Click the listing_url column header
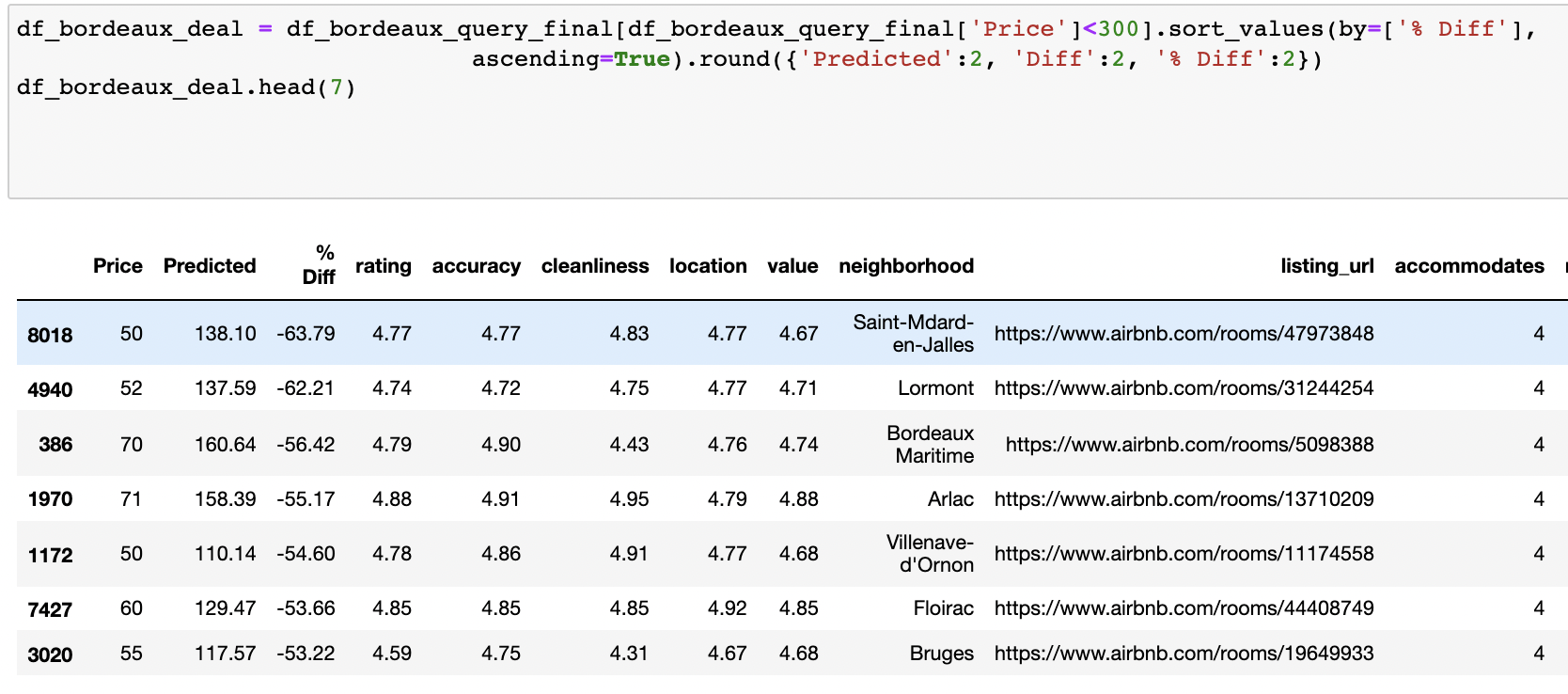This screenshot has height=694, width=1568. point(1327,266)
